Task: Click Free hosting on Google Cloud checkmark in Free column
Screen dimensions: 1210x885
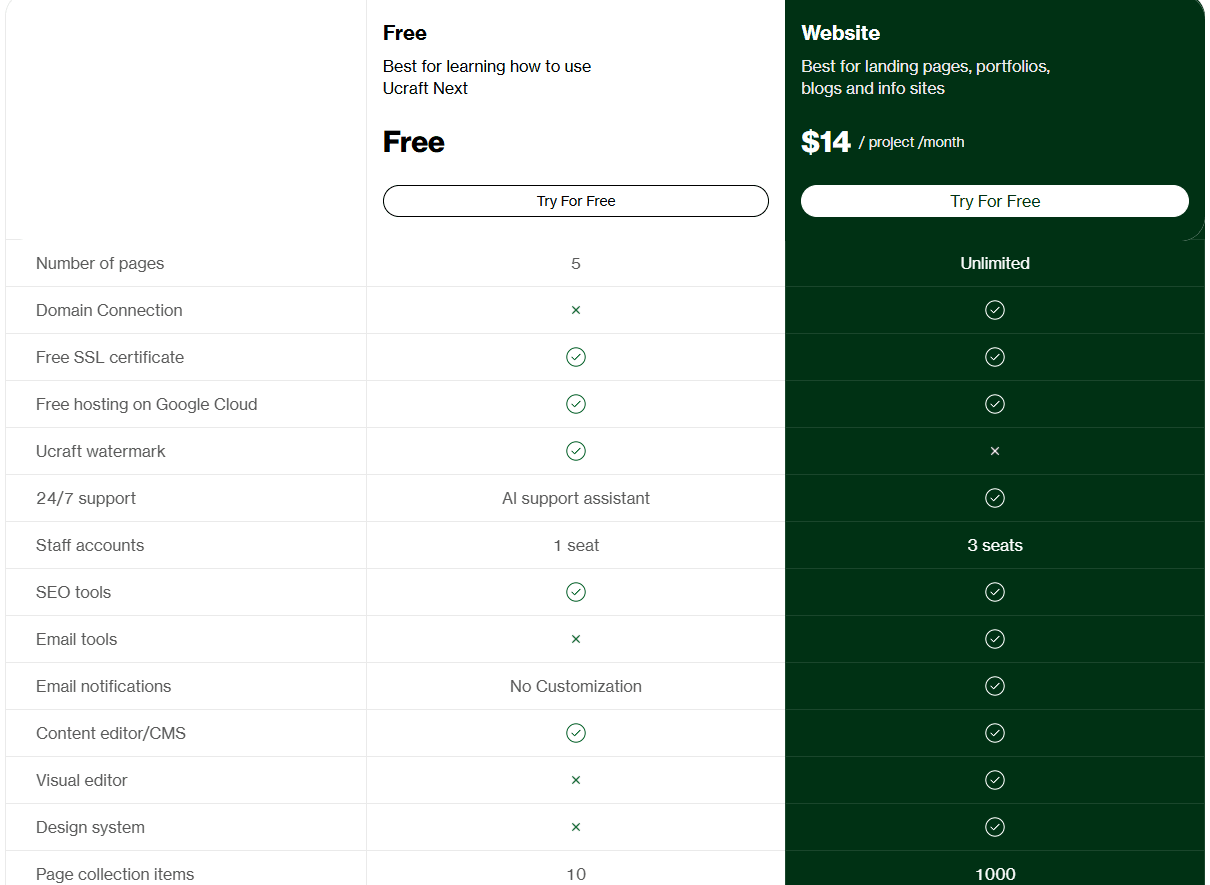Action: point(576,404)
